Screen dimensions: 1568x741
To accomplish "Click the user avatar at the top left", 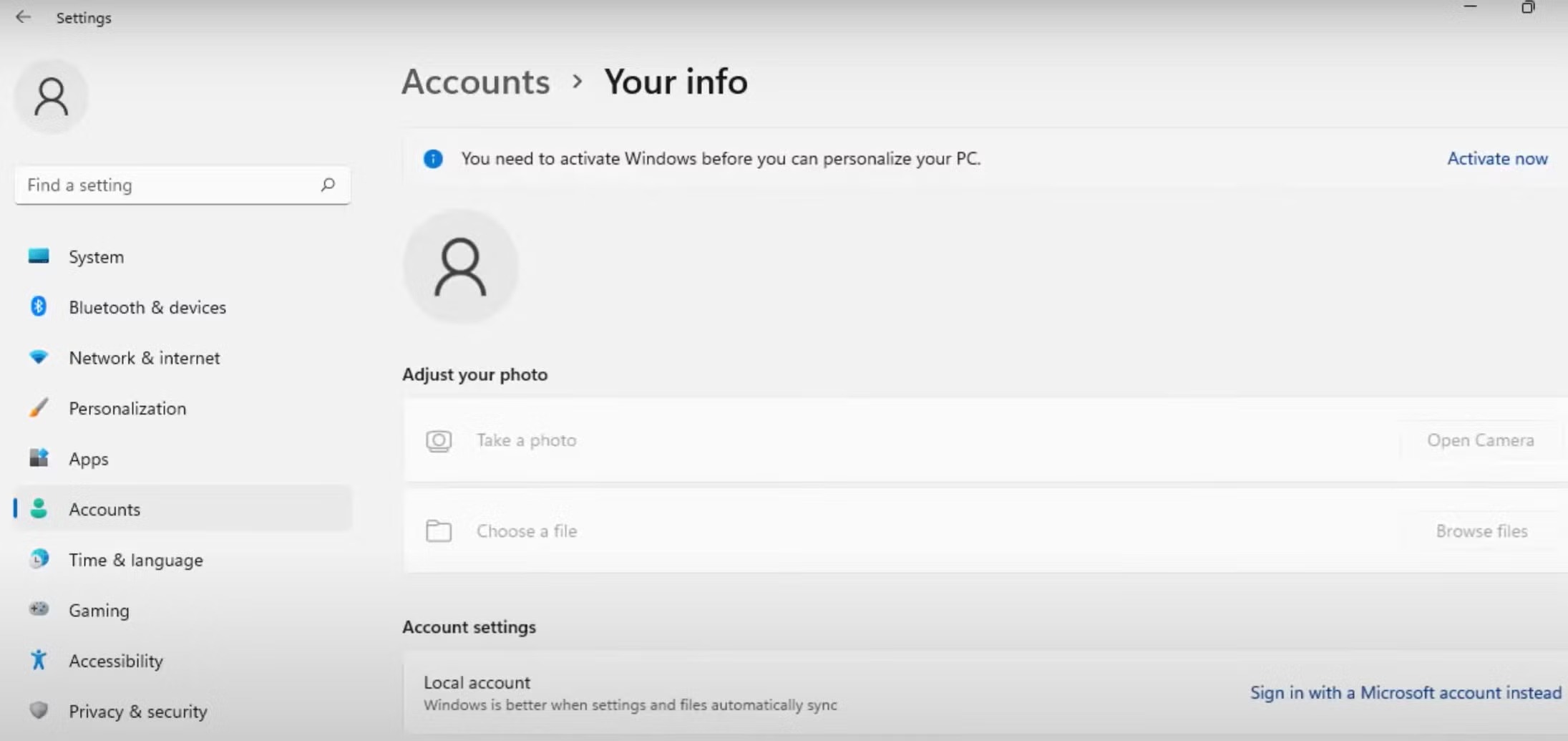I will (51, 95).
